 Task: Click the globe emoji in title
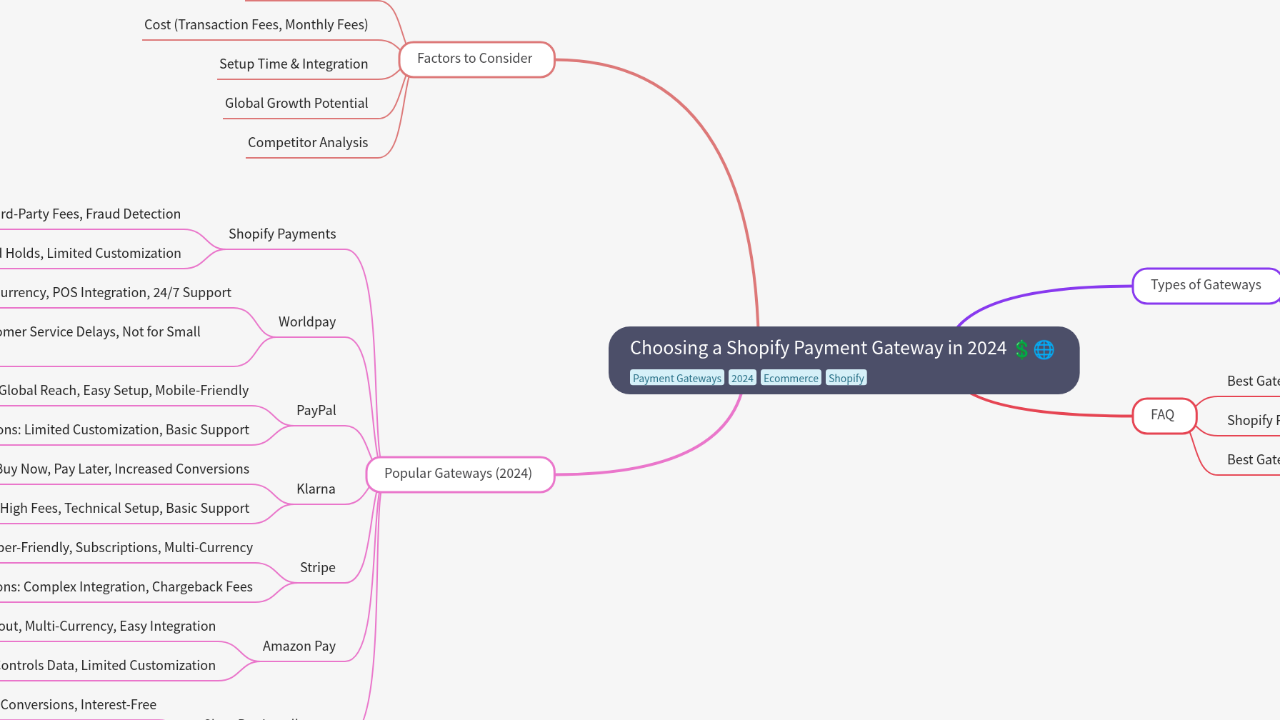tap(1044, 349)
